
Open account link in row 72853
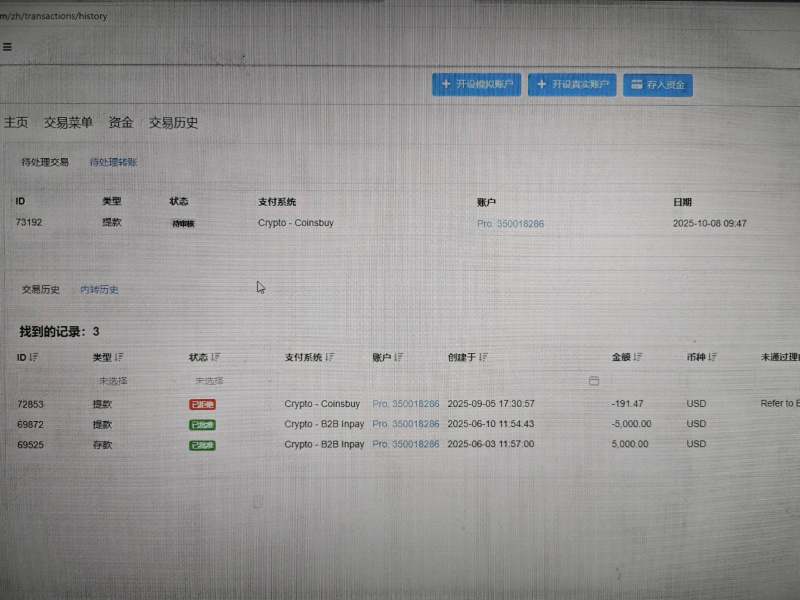coord(406,404)
